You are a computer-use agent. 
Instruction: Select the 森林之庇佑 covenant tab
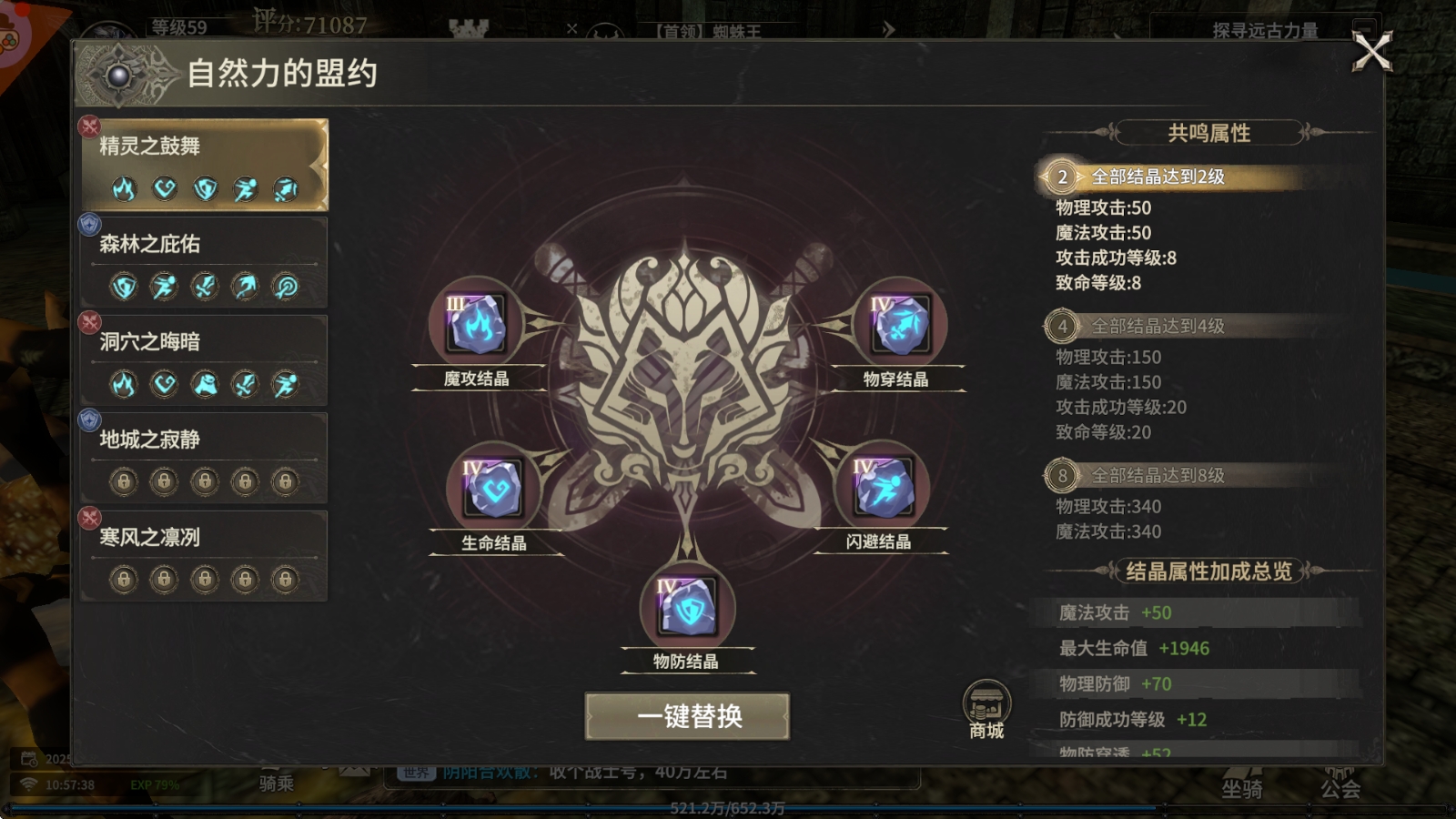205,262
